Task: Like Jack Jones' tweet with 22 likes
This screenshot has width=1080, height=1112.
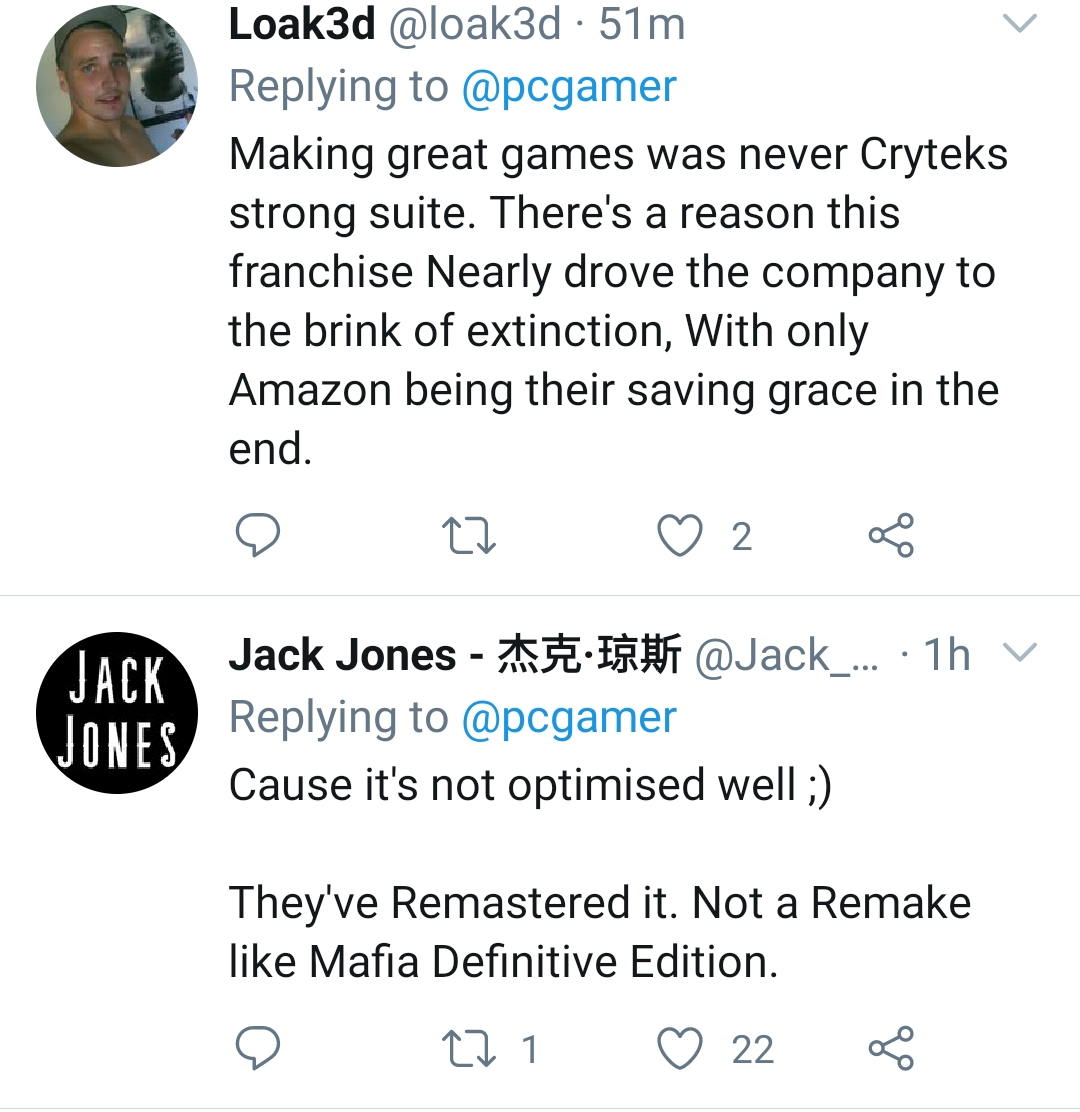Action: click(680, 1049)
